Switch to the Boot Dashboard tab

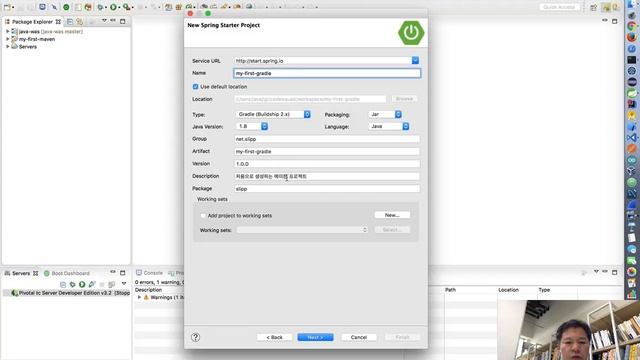coord(67,273)
